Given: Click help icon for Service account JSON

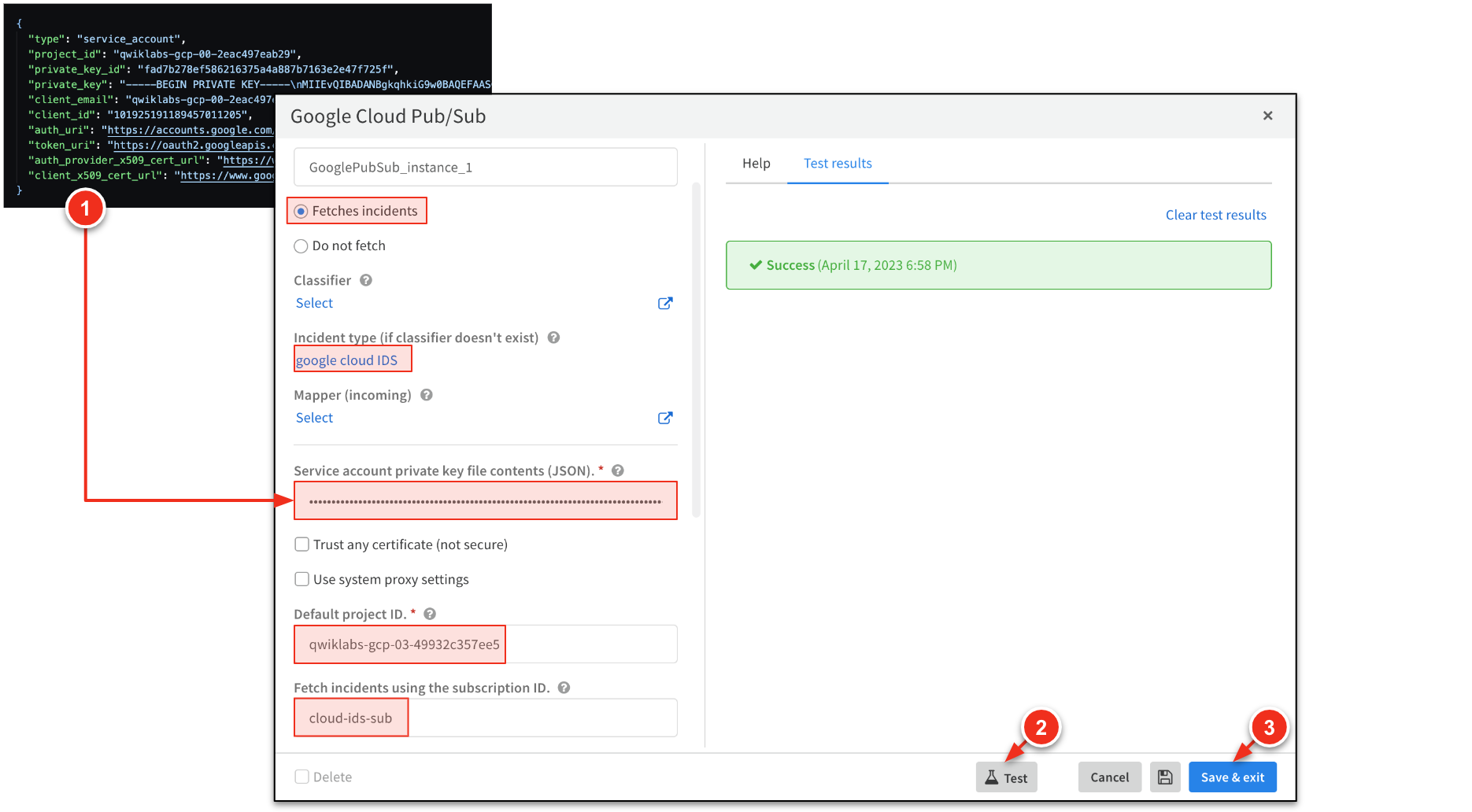Looking at the screenshot, I should 618,471.
